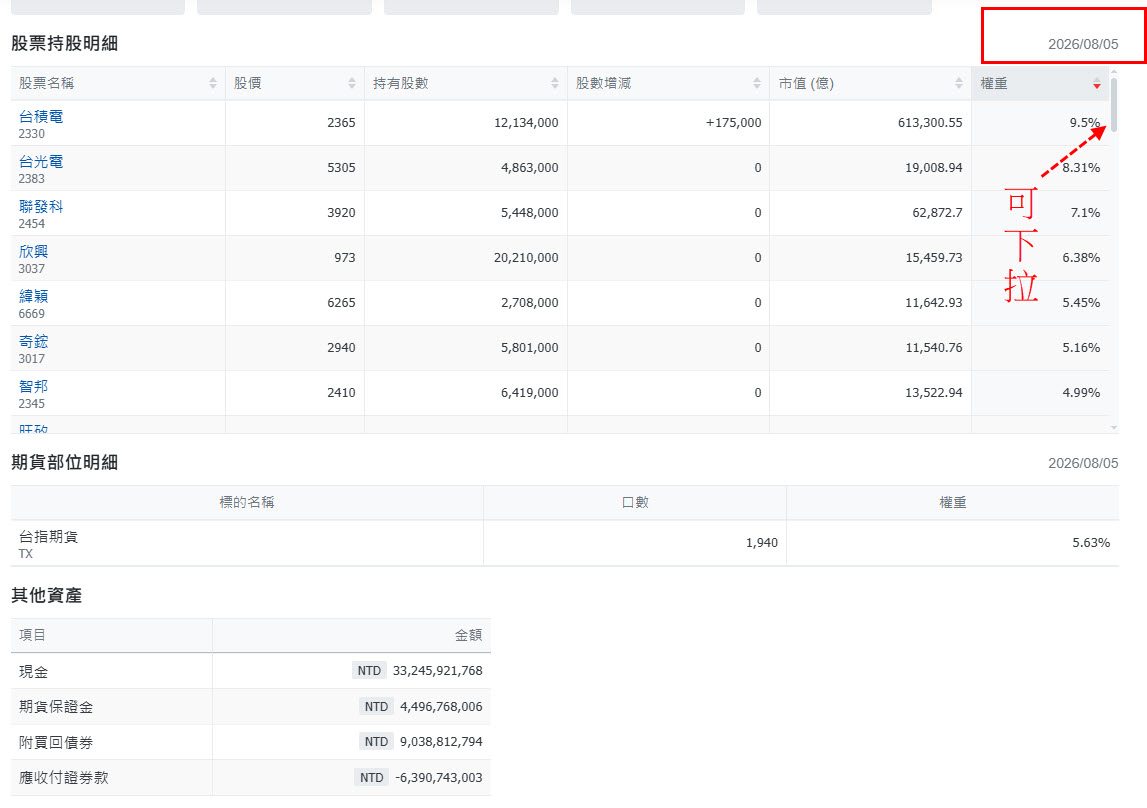The width and height of the screenshot is (1147, 808).
Task: Open 奇鋐 stock link
Action: [x=34, y=341]
